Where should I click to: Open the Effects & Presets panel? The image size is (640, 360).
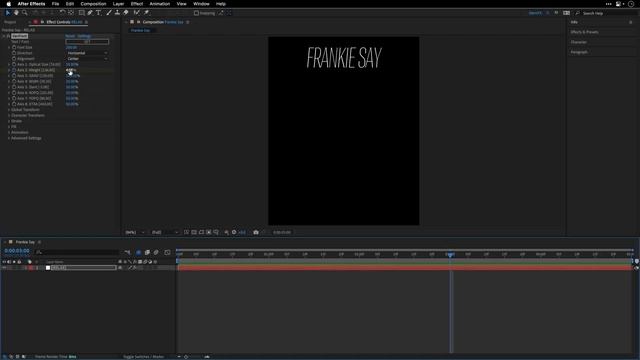point(584,32)
